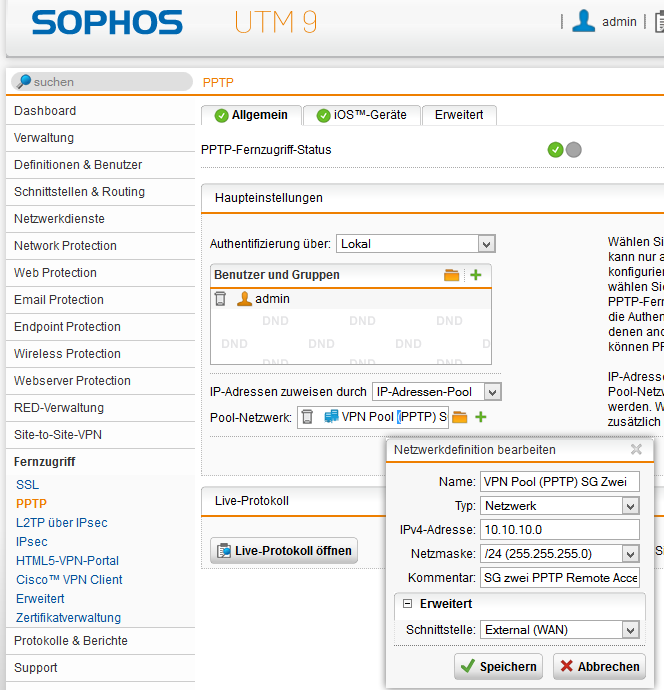Click the admin user icon in header
This screenshot has width=664, height=690.
pyautogui.click(x=583, y=21)
